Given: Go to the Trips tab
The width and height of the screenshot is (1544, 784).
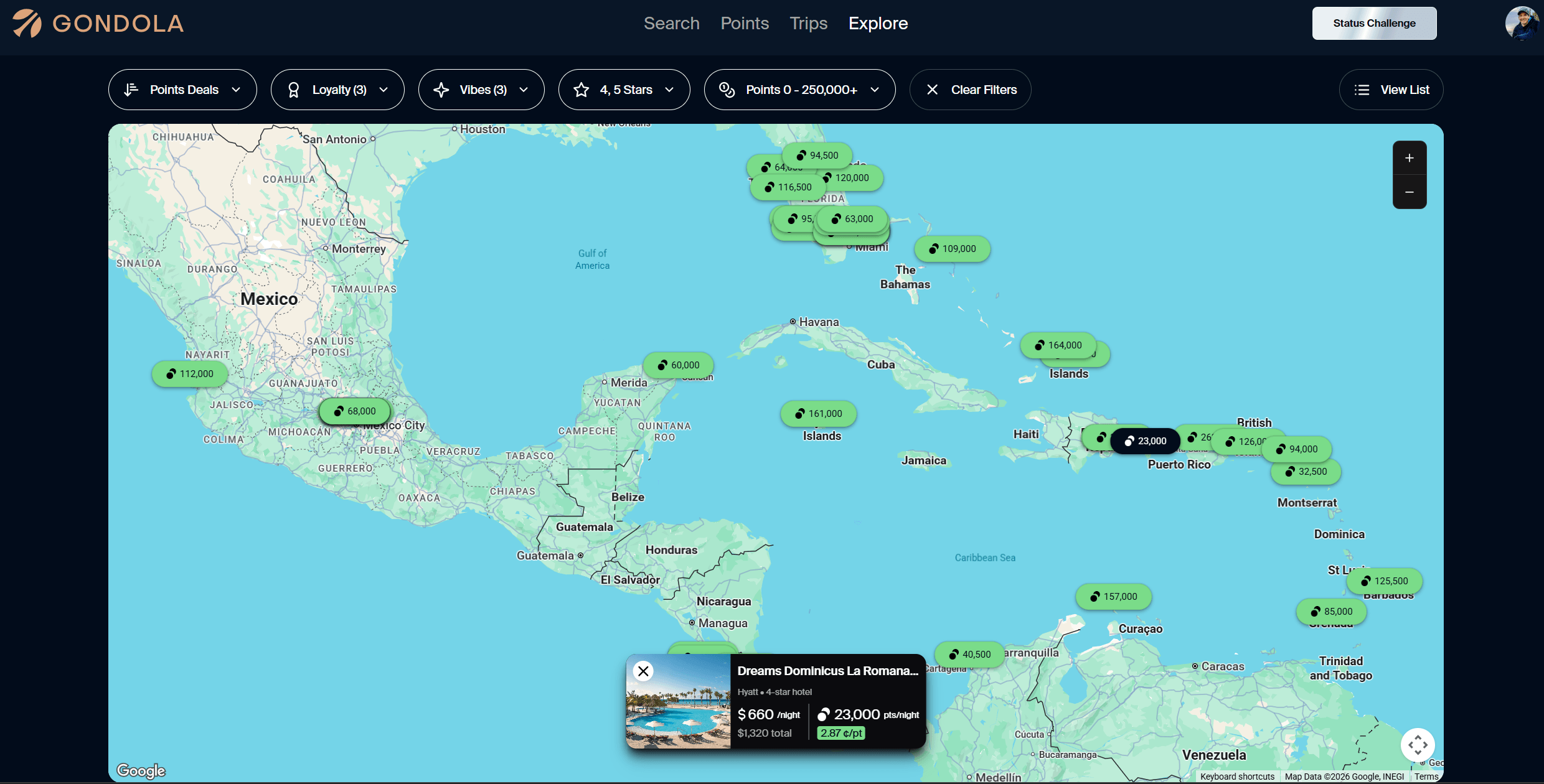Looking at the screenshot, I should (808, 24).
